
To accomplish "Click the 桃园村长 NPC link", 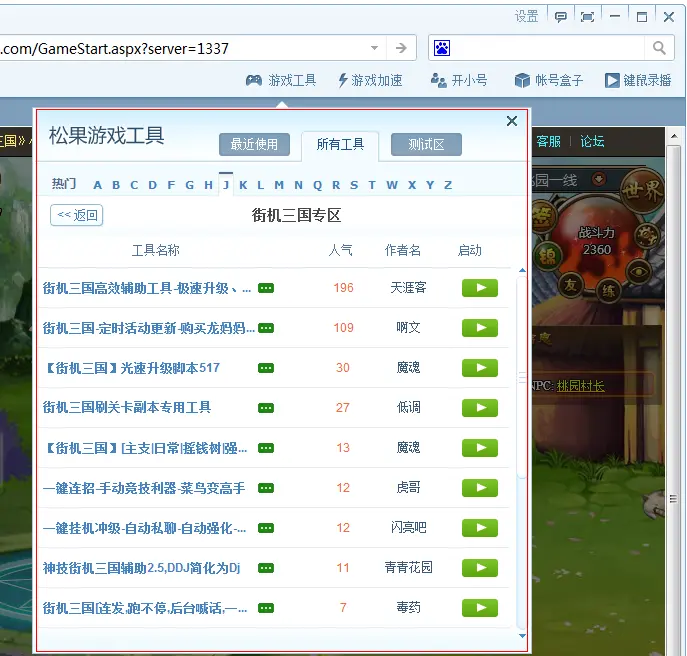I will (581, 386).
